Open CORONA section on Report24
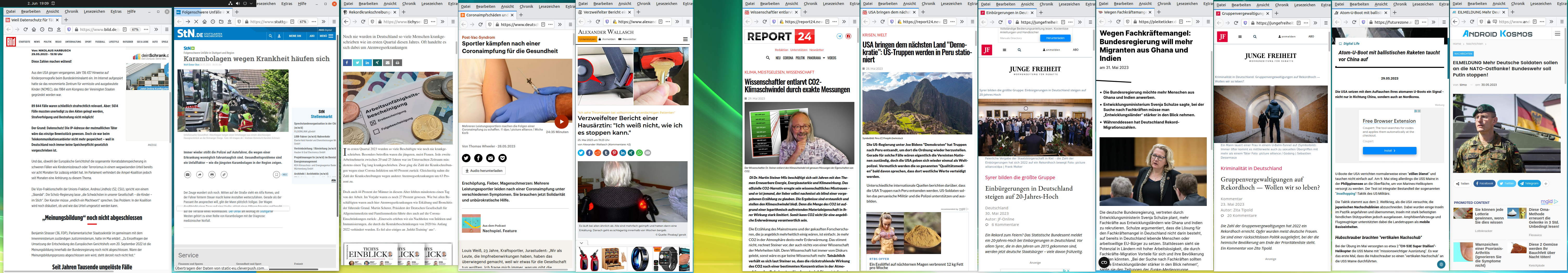Image resolution: width=1568 pixels, height=273 pixels. coord(788,58)
